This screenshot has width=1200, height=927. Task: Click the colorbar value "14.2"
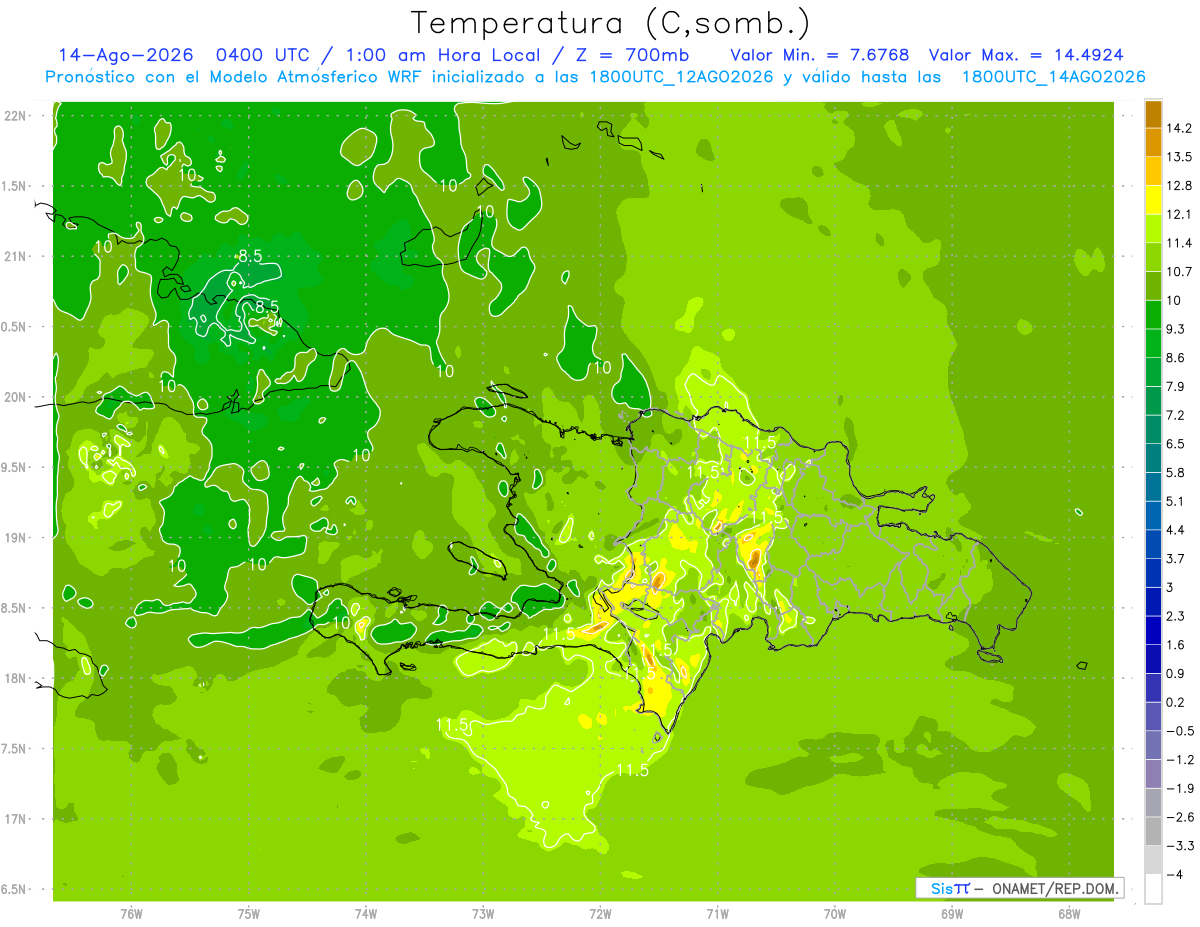(x=1179, y=128)
